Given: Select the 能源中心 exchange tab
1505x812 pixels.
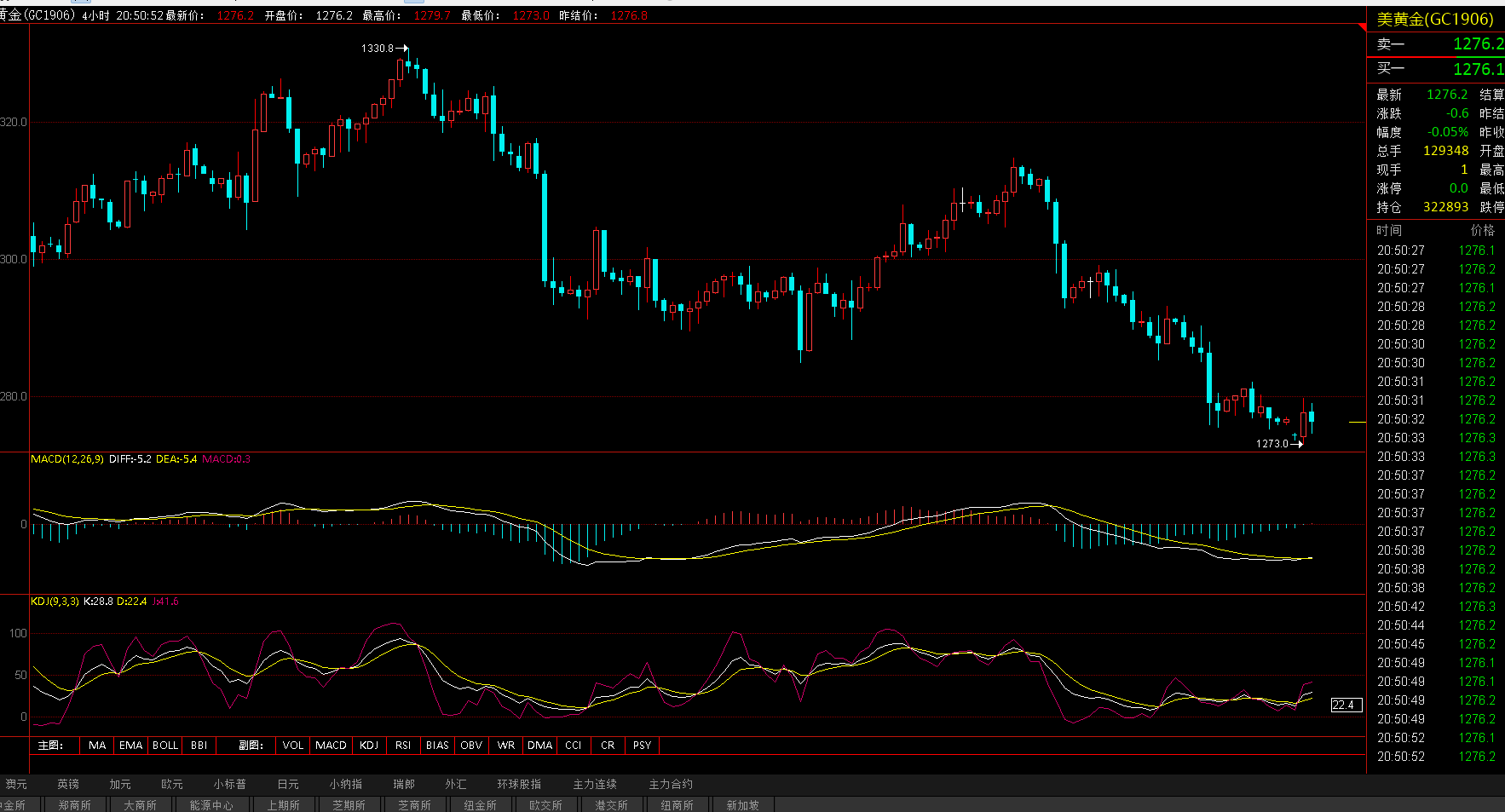Looking at the screenshot, I should point(210,805).
